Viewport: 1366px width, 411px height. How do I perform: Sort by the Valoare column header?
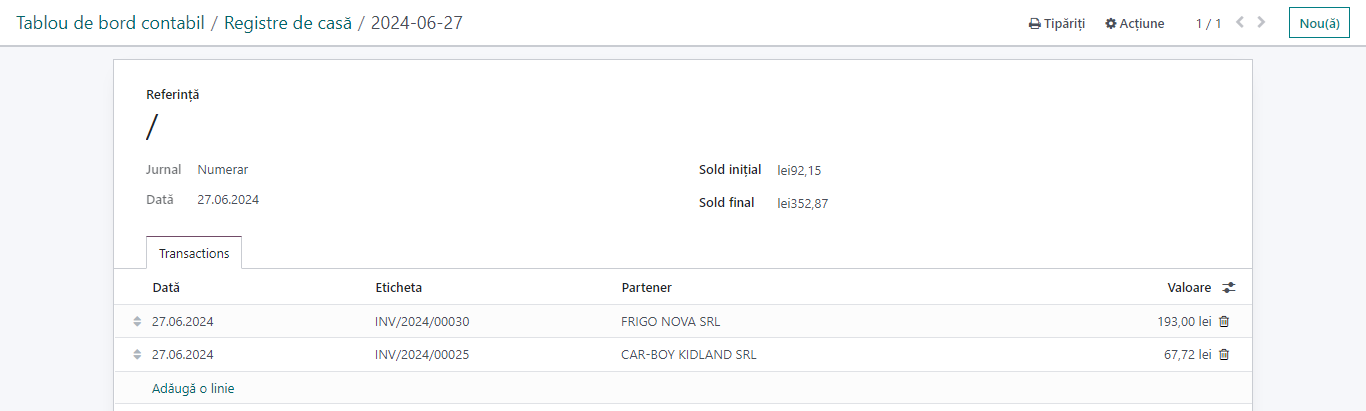click(x=1189, y=287)
